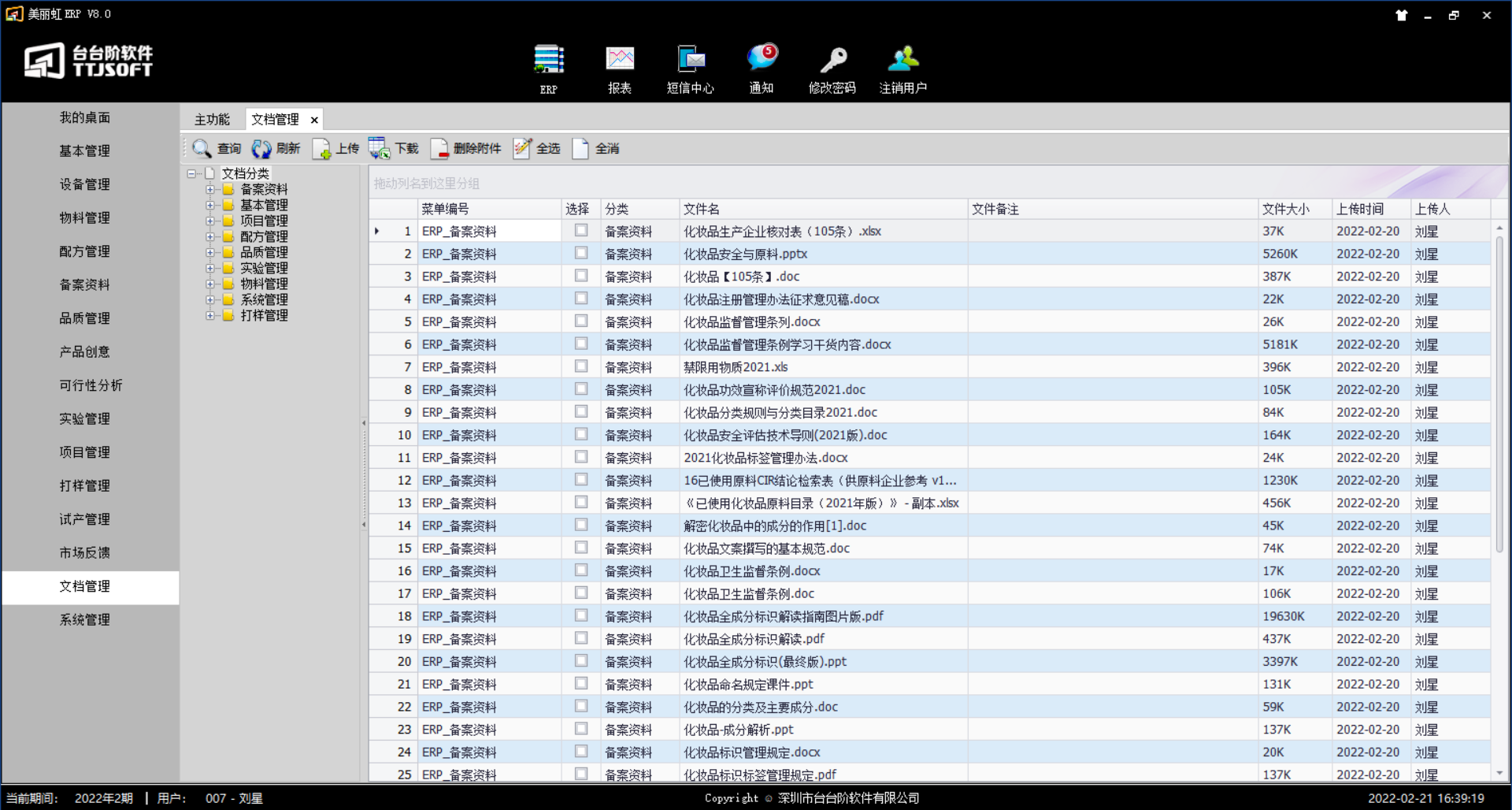Open 短信中心 message center
Image resolution: width=1512 pixels, height=810 pixels.
691,61
